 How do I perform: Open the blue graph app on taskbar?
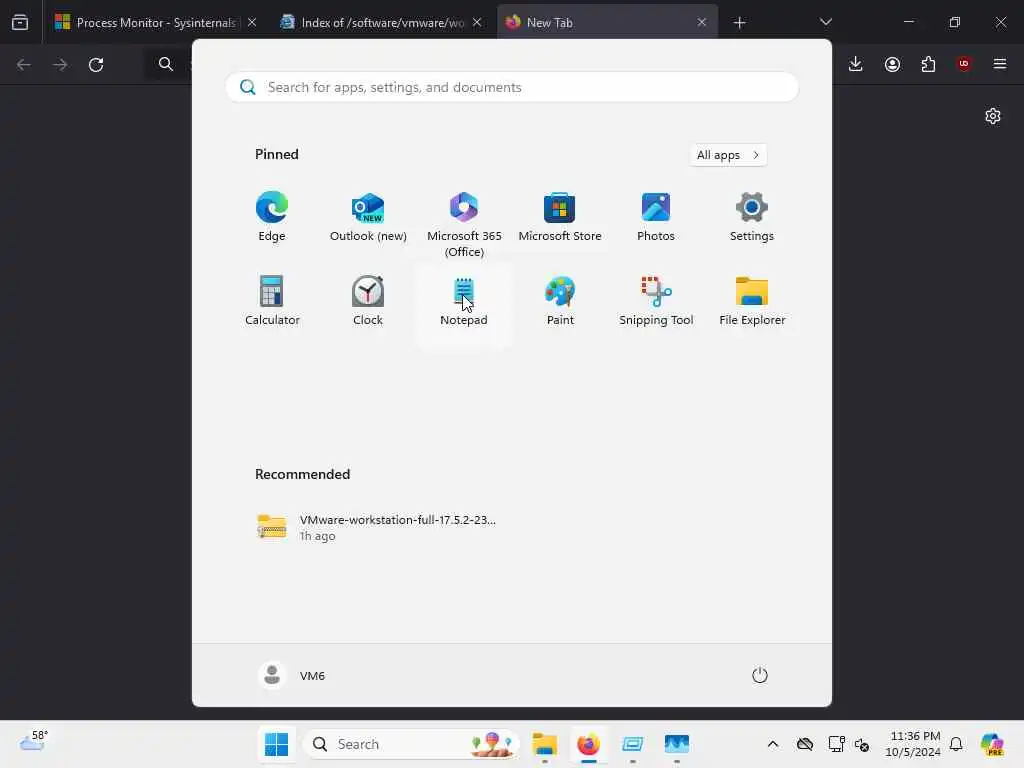tap(677, 744)
